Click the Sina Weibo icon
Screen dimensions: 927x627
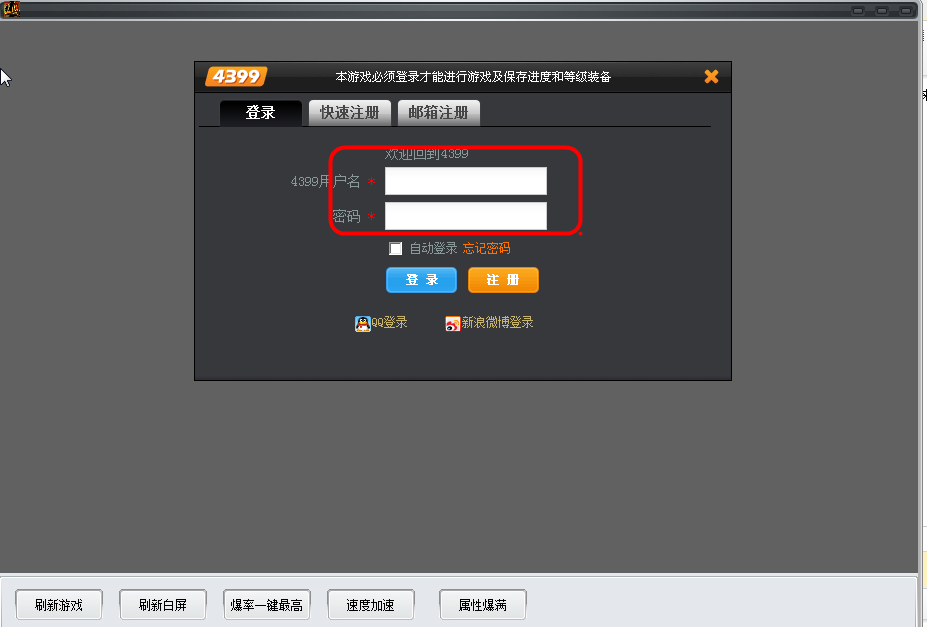[453, 323]
